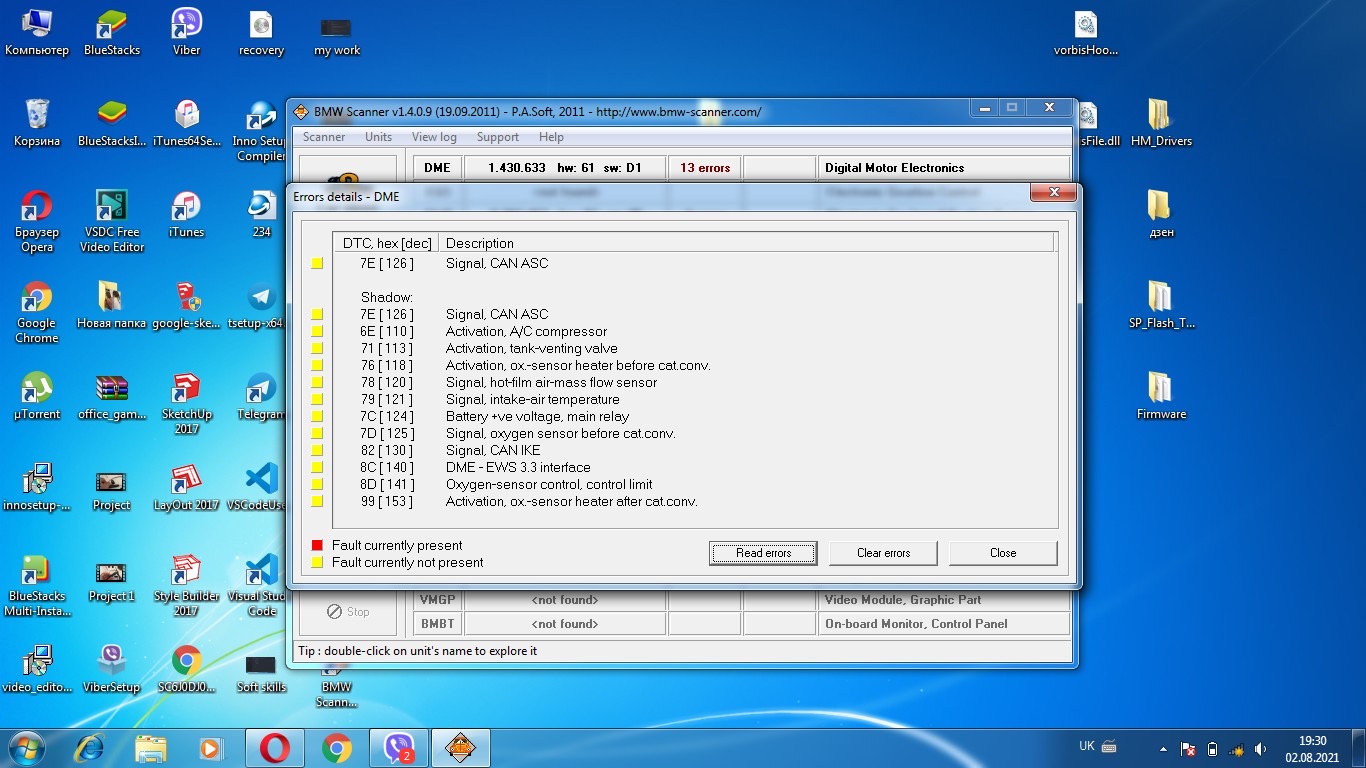The width and height of the screenshot is (1366, 768).
Task: Open the Windows Start menu
Action: (x=26, y=747)
